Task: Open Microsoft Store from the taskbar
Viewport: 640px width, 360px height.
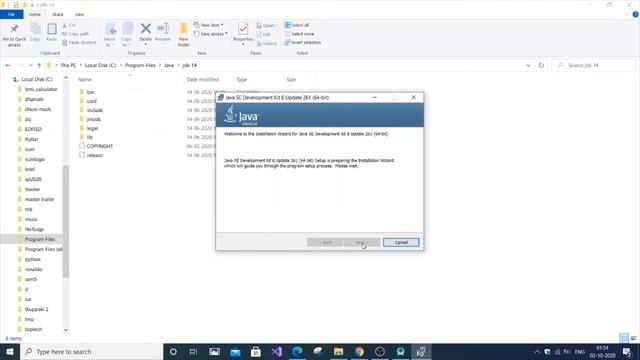Action: click(256, 351)
